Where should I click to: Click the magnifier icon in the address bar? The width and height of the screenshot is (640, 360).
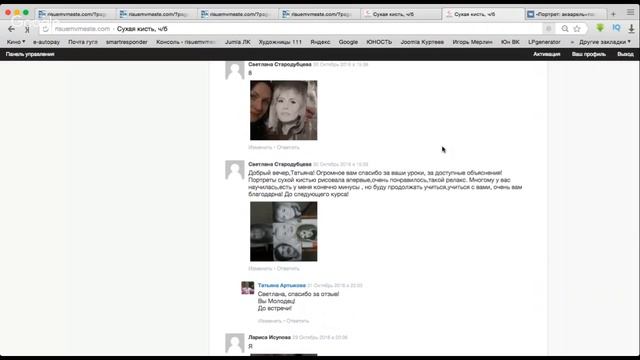tap(565, 29)
